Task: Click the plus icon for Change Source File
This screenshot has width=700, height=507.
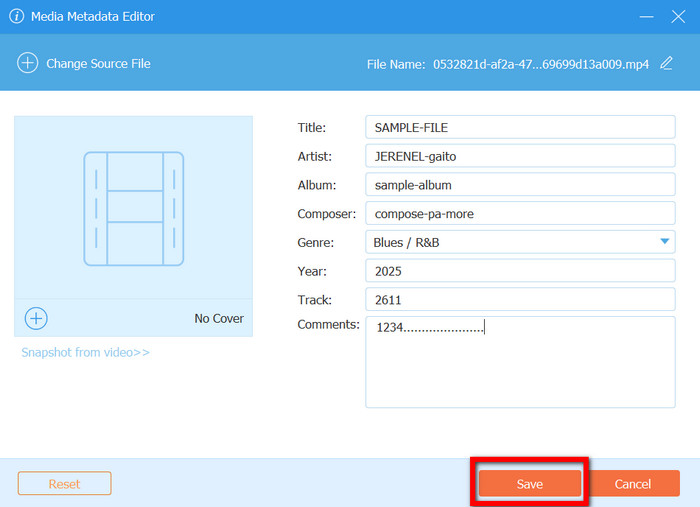Action: (x=27, y=63)
